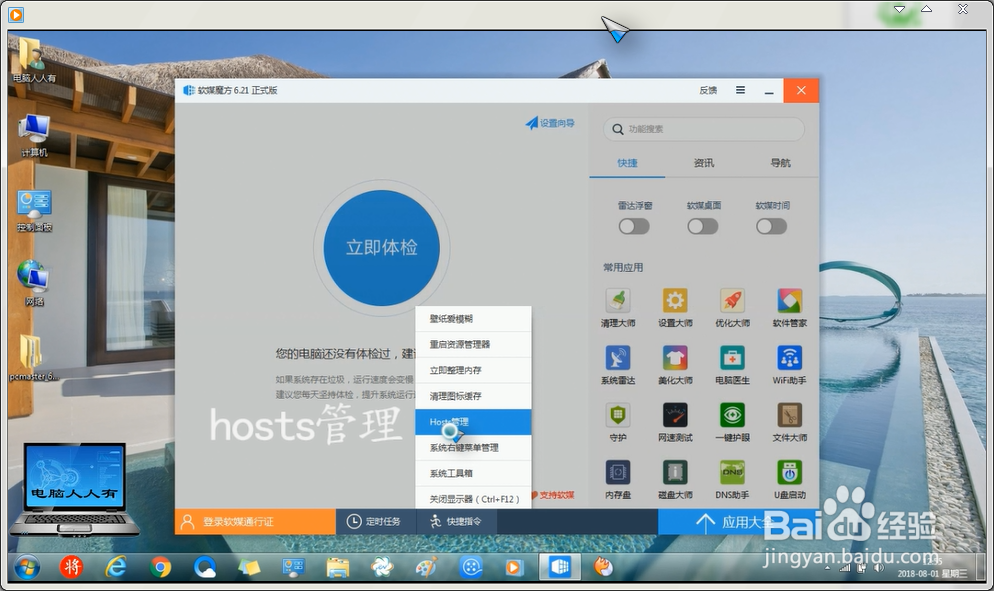Viewport: 994px width, 591px height.
Task: Open the 软件管家 software manager
Action: [789, 308]
